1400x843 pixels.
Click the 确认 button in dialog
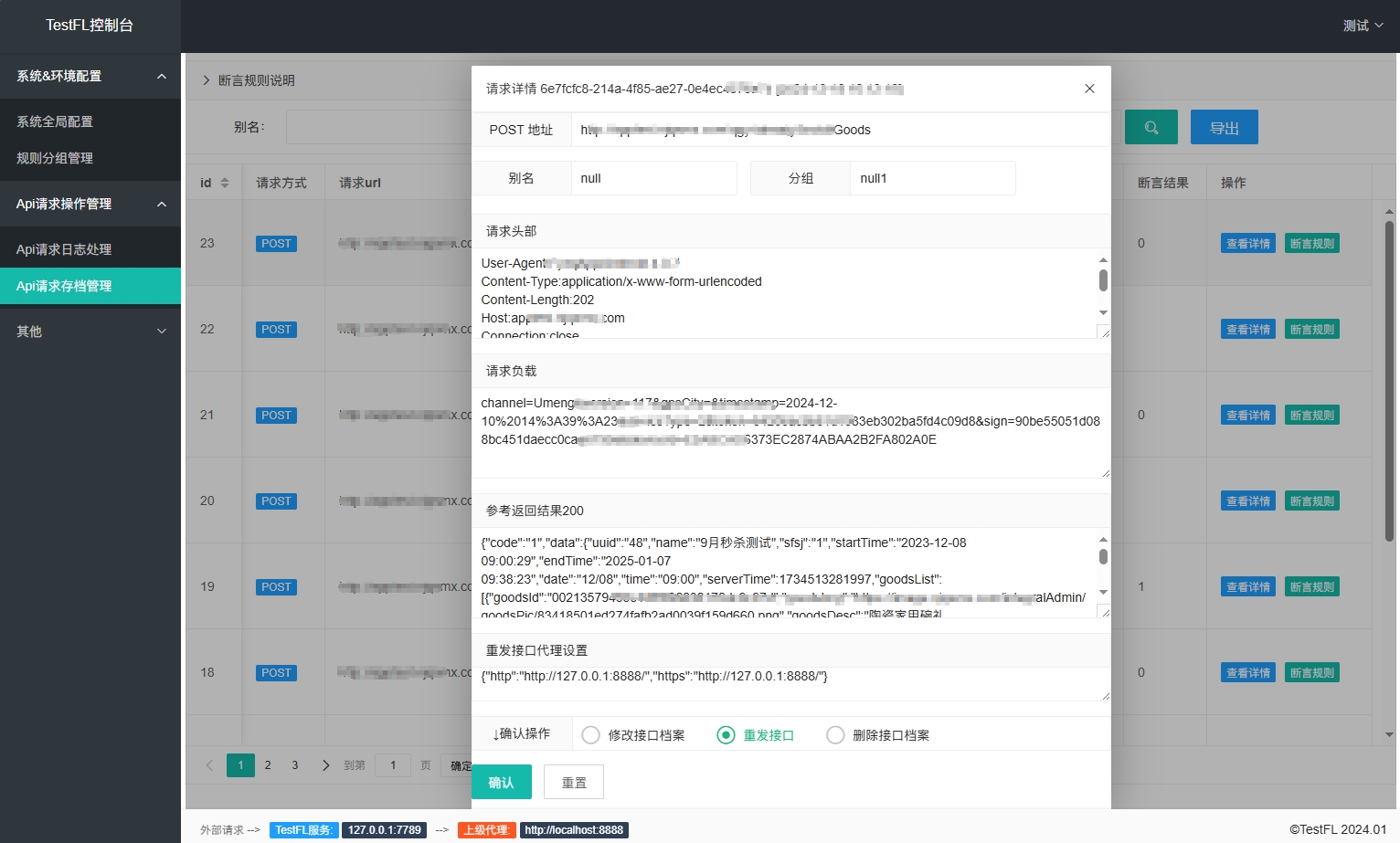click(502, 782)
